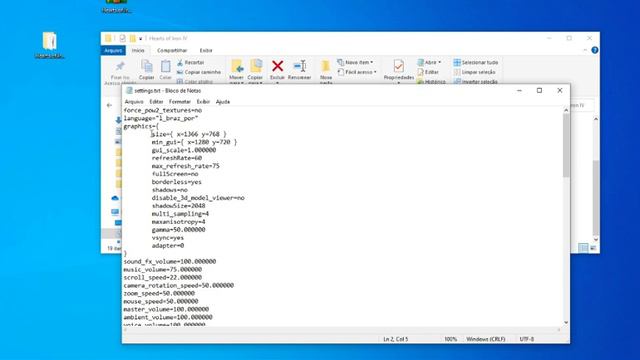Click Windows (CRLF) in Notepad status bar

(486, 339)
